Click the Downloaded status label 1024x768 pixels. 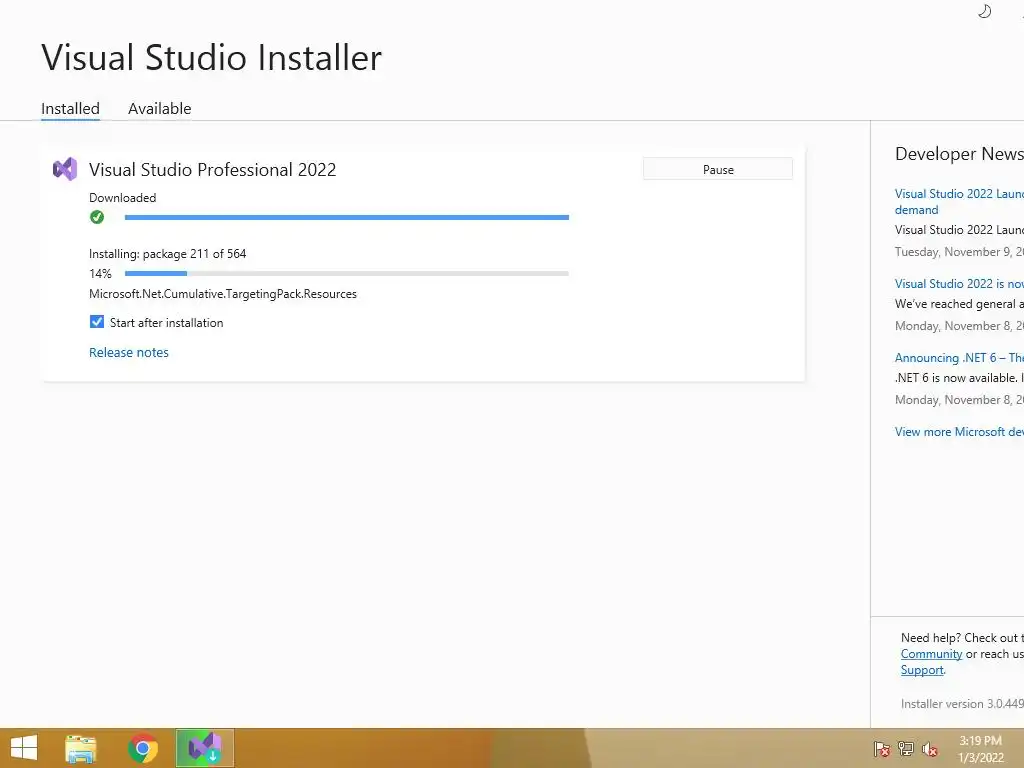click(123, 197)
